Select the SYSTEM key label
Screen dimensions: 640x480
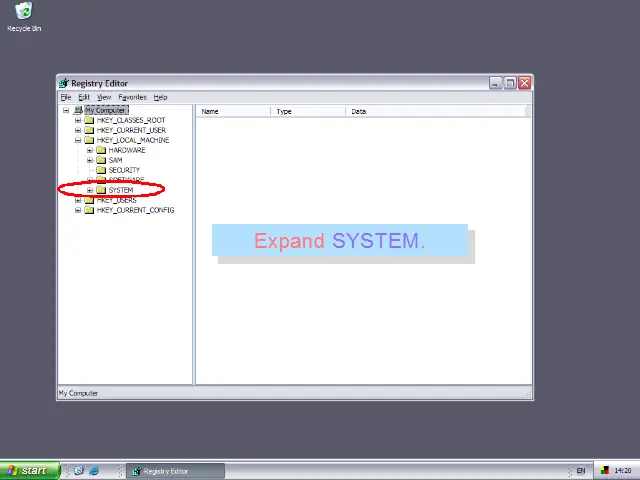pyautogui.click(x=121, y=190)
